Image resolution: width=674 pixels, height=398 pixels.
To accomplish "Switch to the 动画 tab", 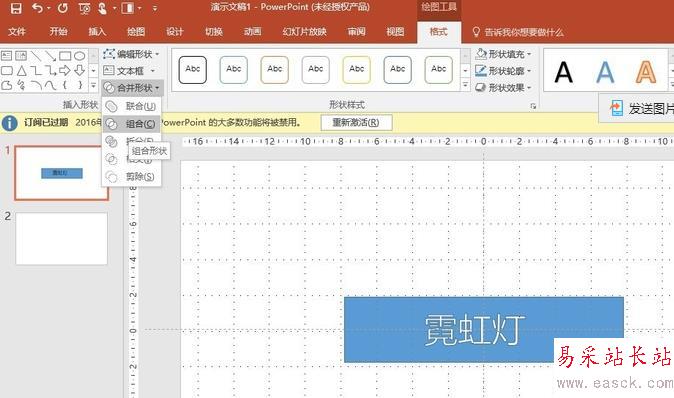I will point(252,31).
